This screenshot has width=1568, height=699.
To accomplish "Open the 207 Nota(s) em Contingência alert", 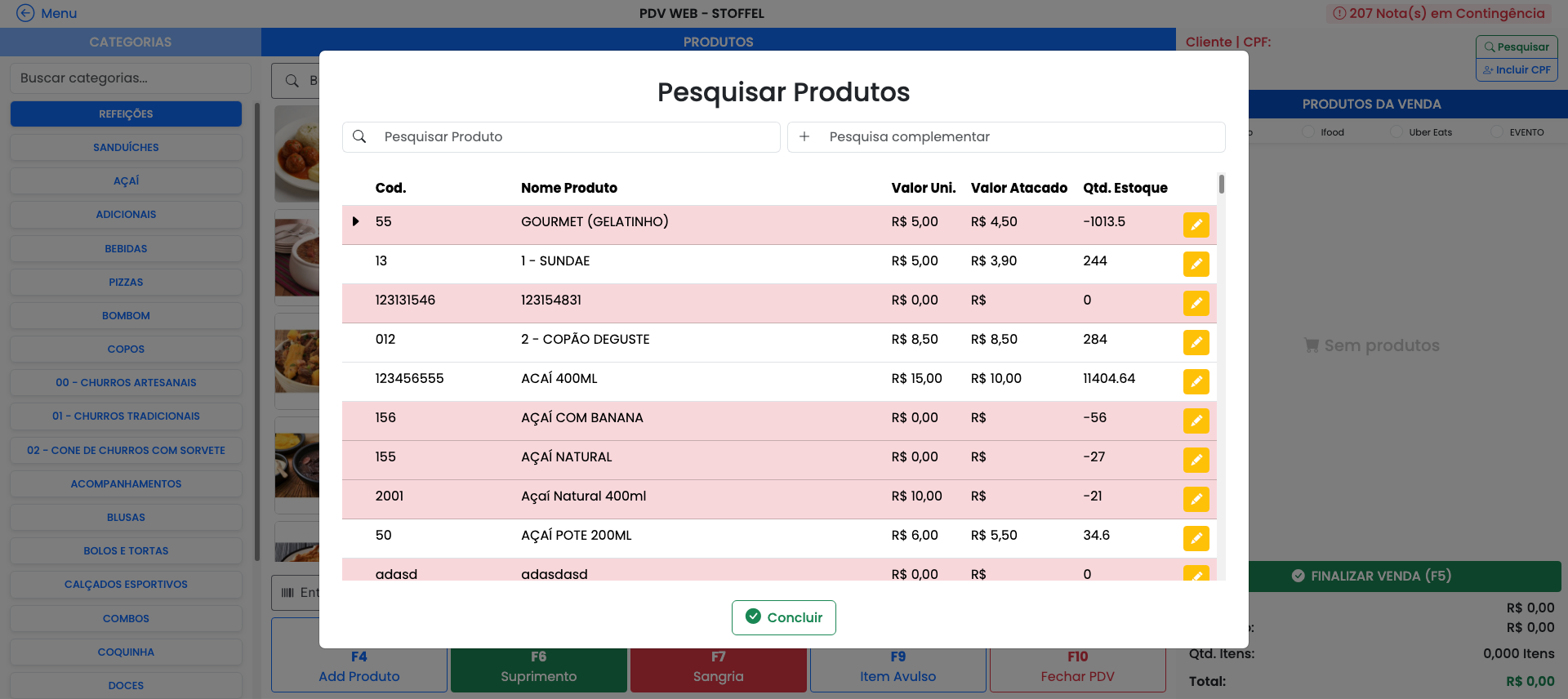I will click(1439, 13).
